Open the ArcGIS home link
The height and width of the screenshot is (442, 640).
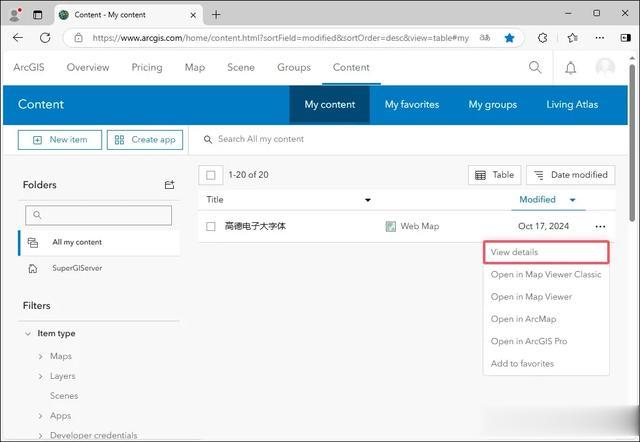click(29, 67)
